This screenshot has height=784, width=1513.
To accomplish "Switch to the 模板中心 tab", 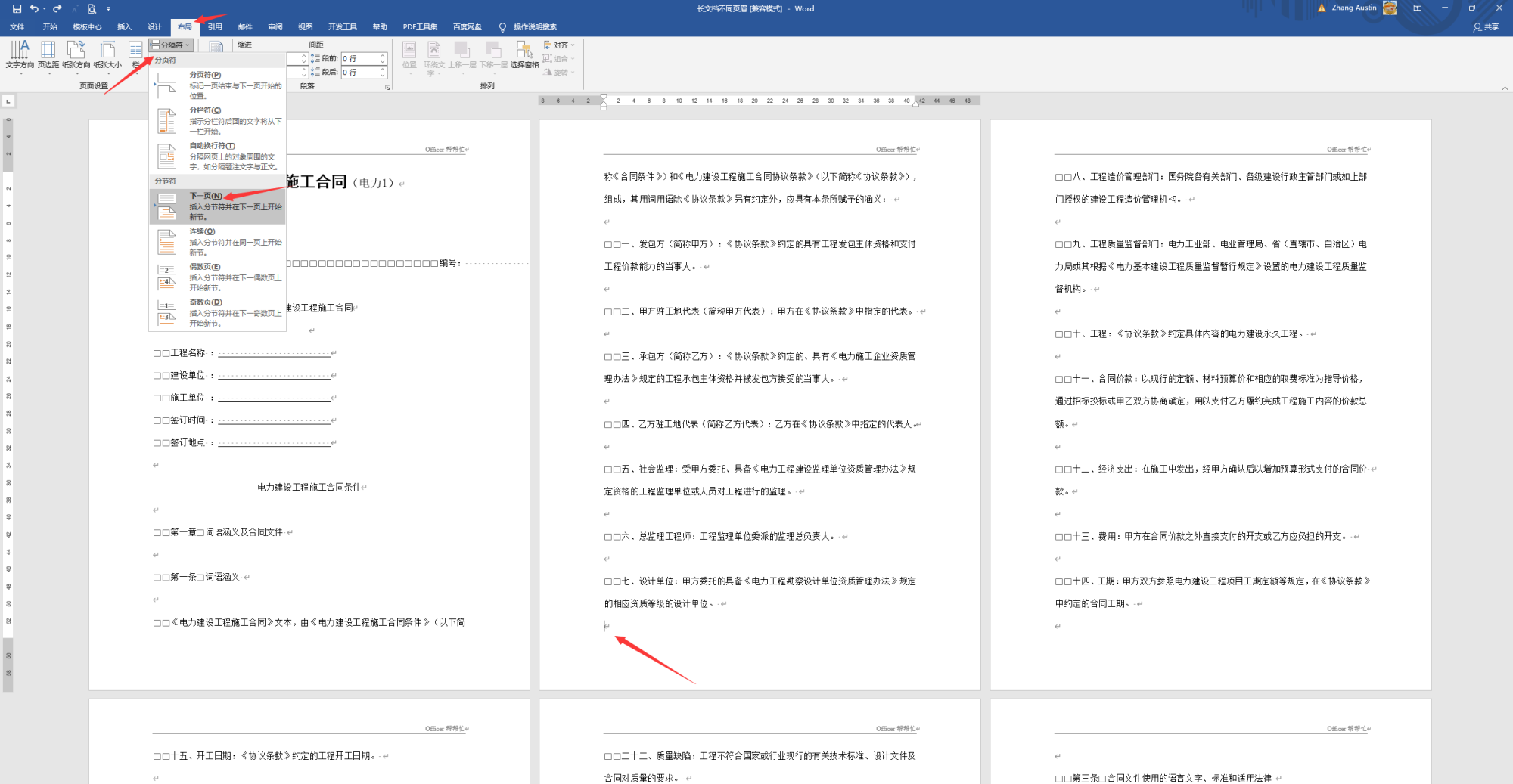I will coord(87,27).
